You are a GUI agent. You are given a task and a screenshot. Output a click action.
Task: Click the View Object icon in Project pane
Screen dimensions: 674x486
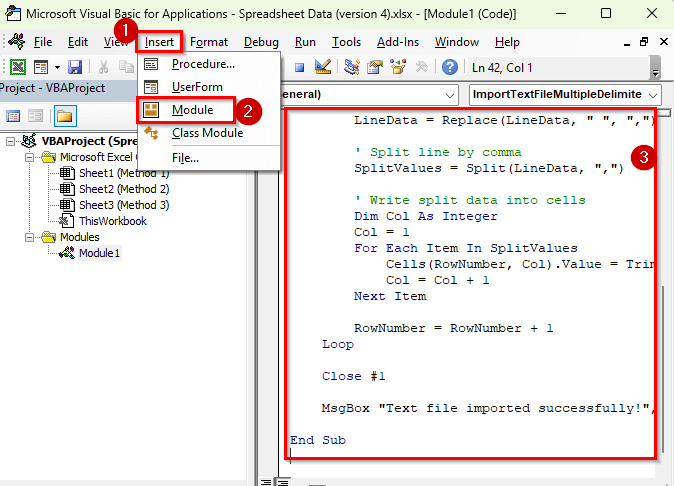pos(36,116)
